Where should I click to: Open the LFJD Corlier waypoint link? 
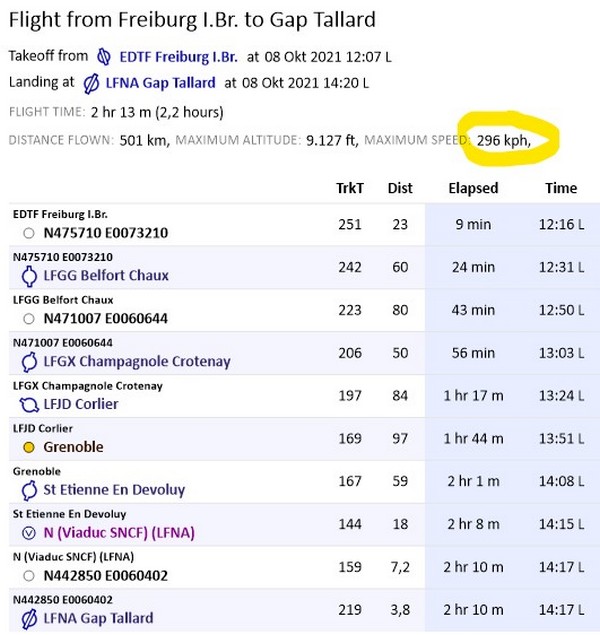[81, 404]
